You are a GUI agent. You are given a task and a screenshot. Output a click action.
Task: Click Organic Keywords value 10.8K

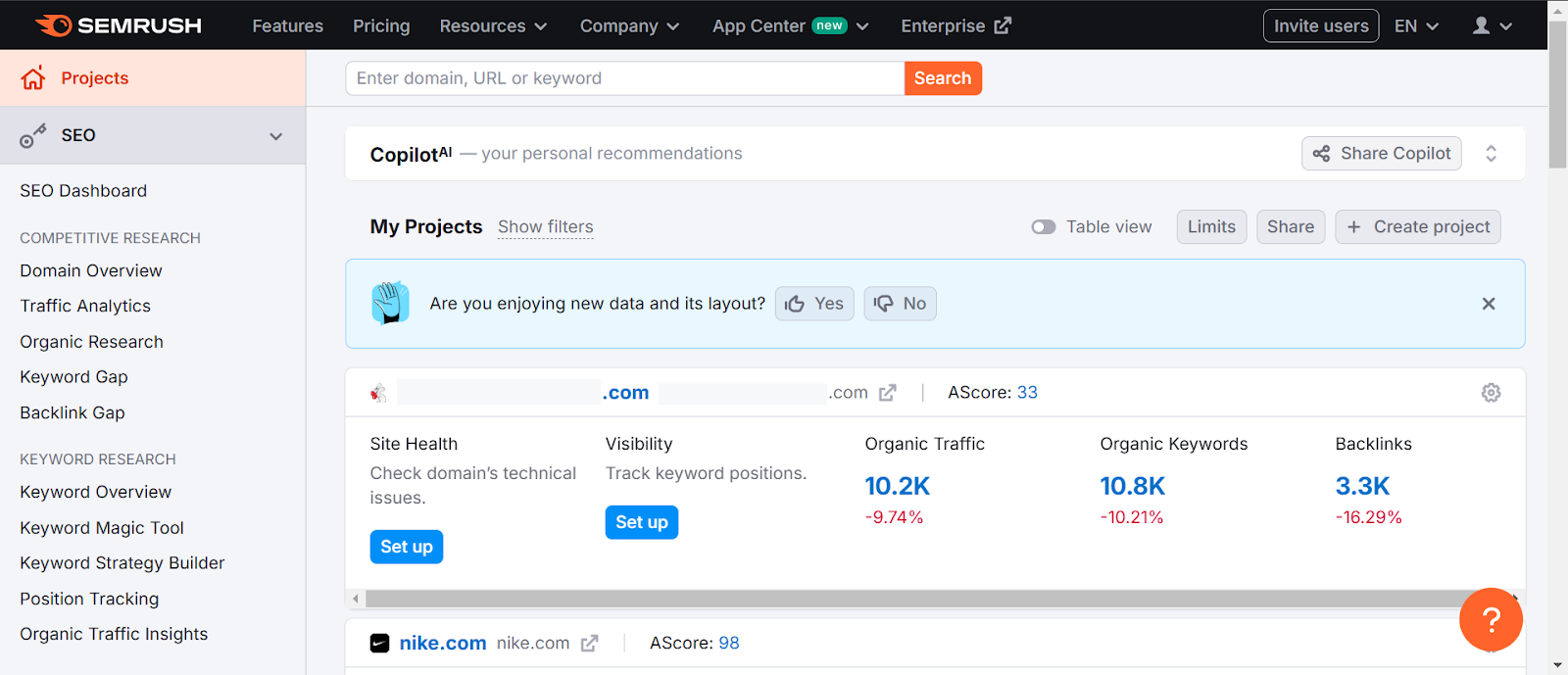[x=1132, y=486]
